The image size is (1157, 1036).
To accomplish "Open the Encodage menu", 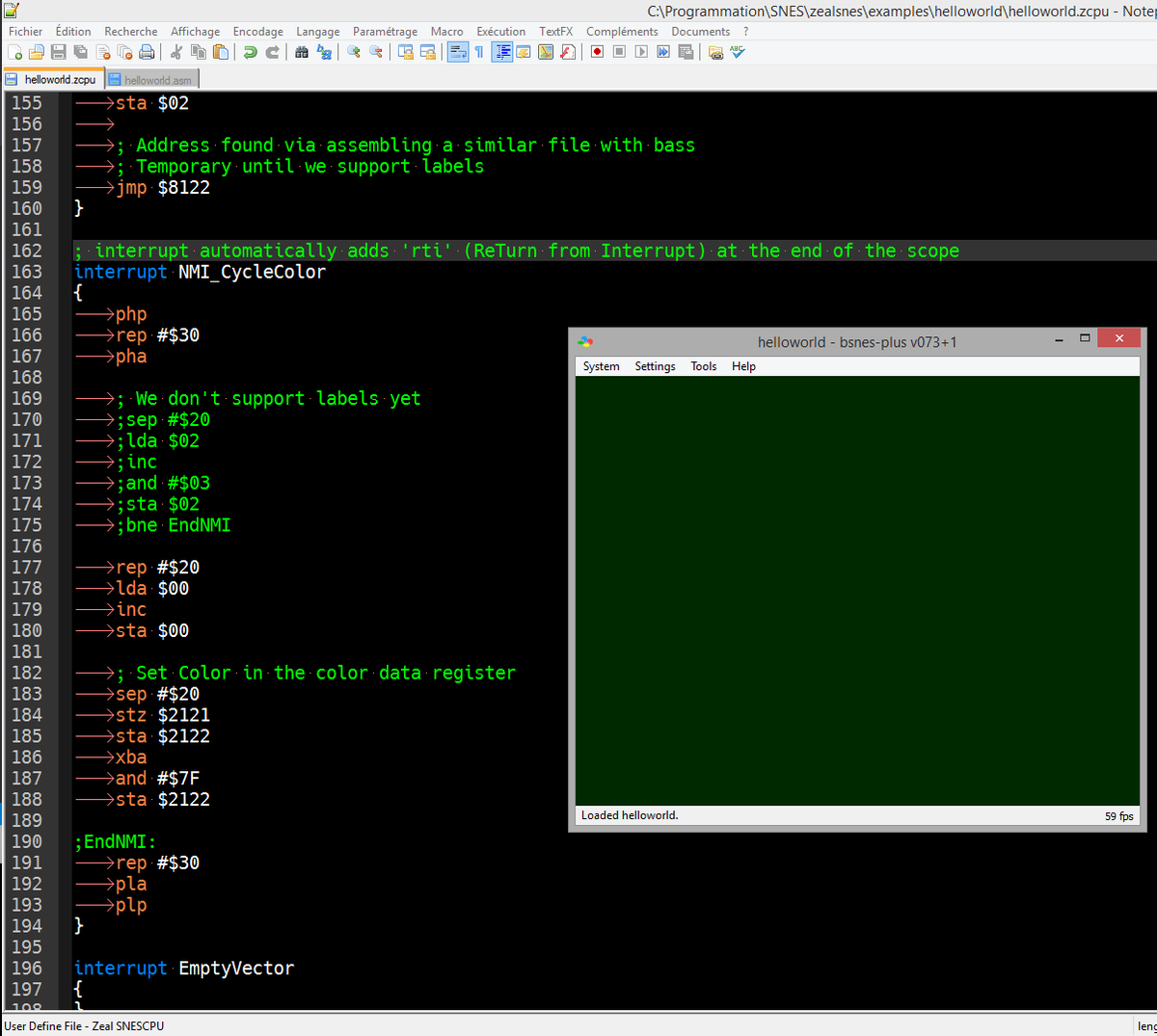I will (x=258, y=31).
